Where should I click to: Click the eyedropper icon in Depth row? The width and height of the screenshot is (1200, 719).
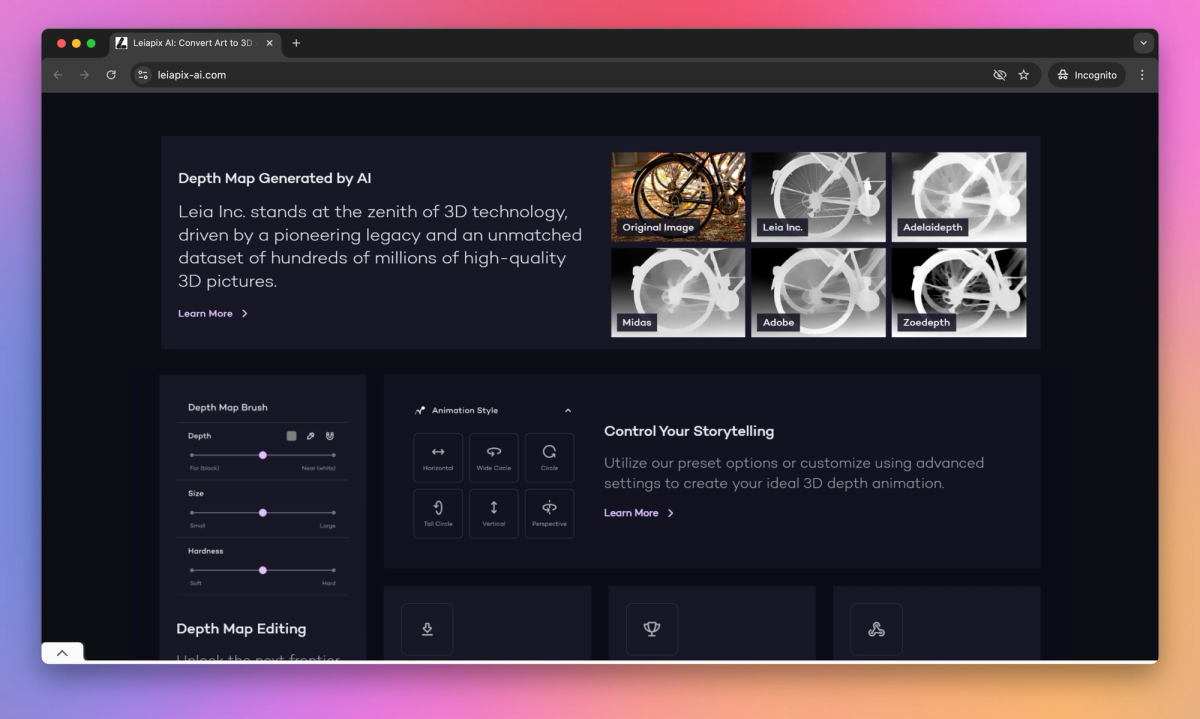310,436
